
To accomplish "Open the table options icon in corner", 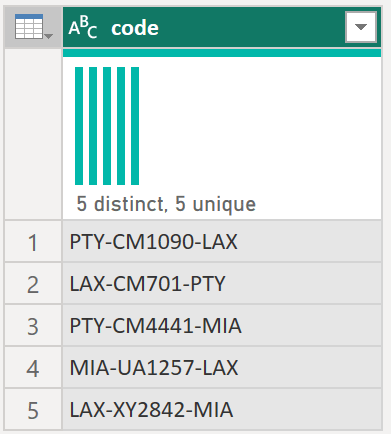I will coord(33,27).
